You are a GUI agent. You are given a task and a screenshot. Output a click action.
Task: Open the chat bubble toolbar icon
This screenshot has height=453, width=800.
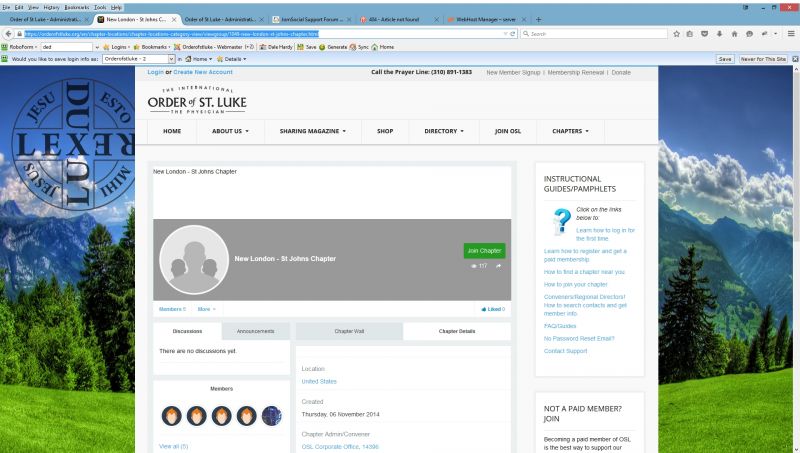click(x=749, y=34)
